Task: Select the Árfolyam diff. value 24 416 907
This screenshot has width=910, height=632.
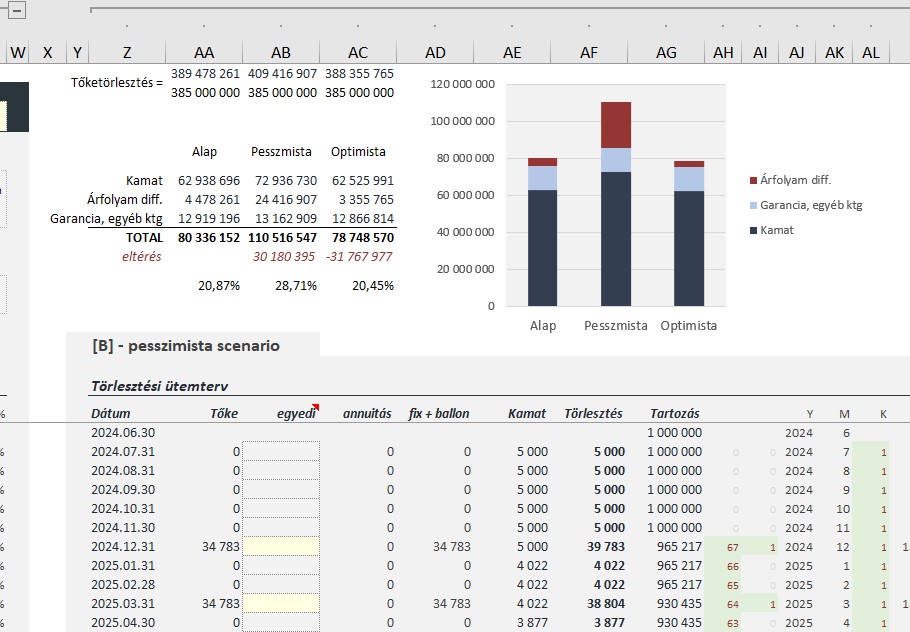Action: tap(286, 200)
